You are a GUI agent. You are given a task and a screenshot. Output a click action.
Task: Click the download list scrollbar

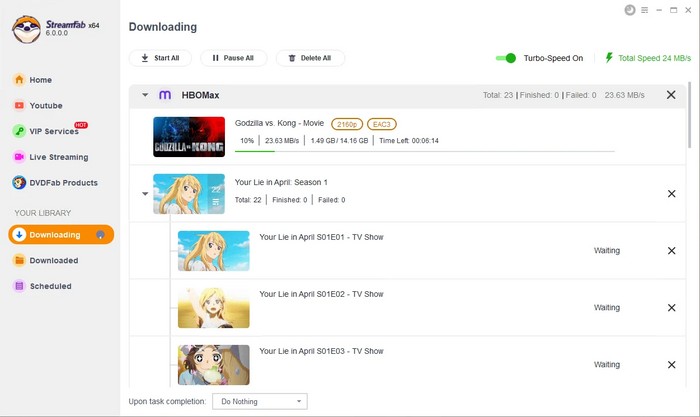click(x=690, y=115)
